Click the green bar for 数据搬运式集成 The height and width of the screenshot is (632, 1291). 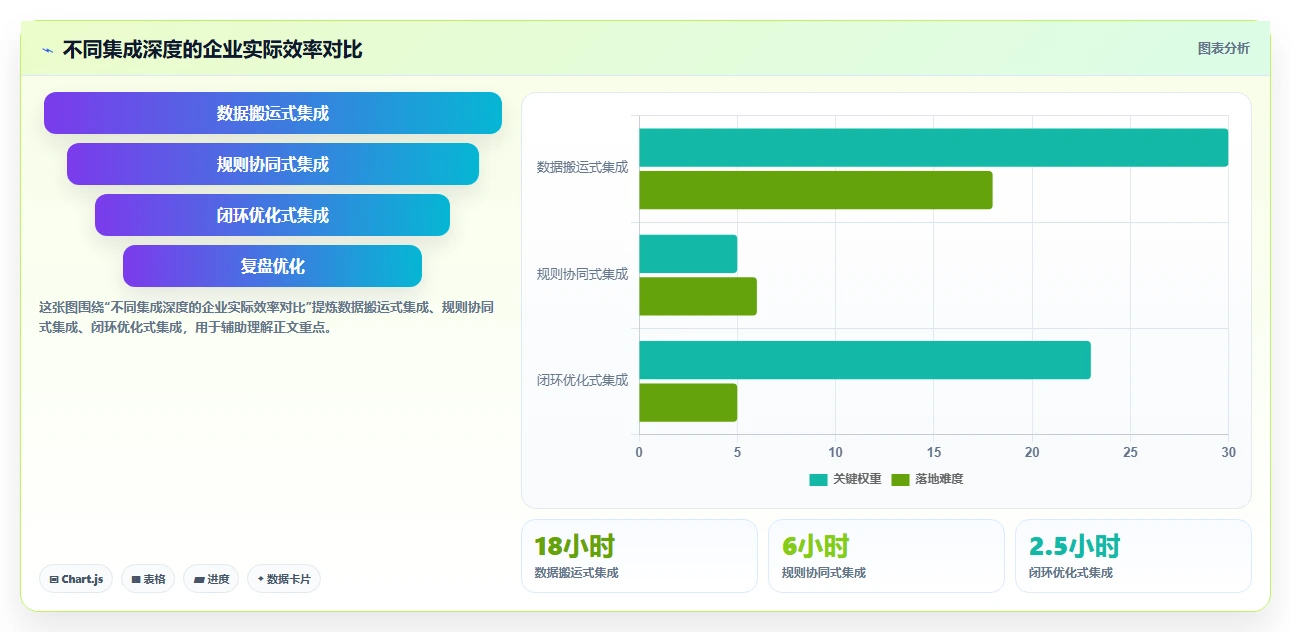(x=816, y=190)
